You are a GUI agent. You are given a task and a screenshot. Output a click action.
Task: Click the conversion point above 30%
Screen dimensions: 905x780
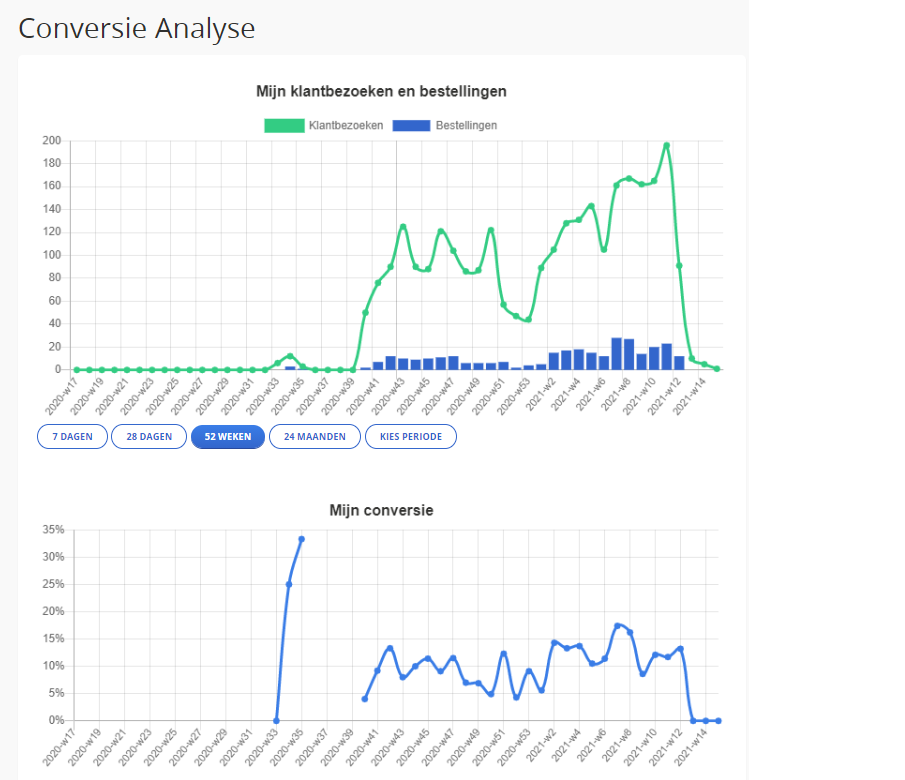301,539
